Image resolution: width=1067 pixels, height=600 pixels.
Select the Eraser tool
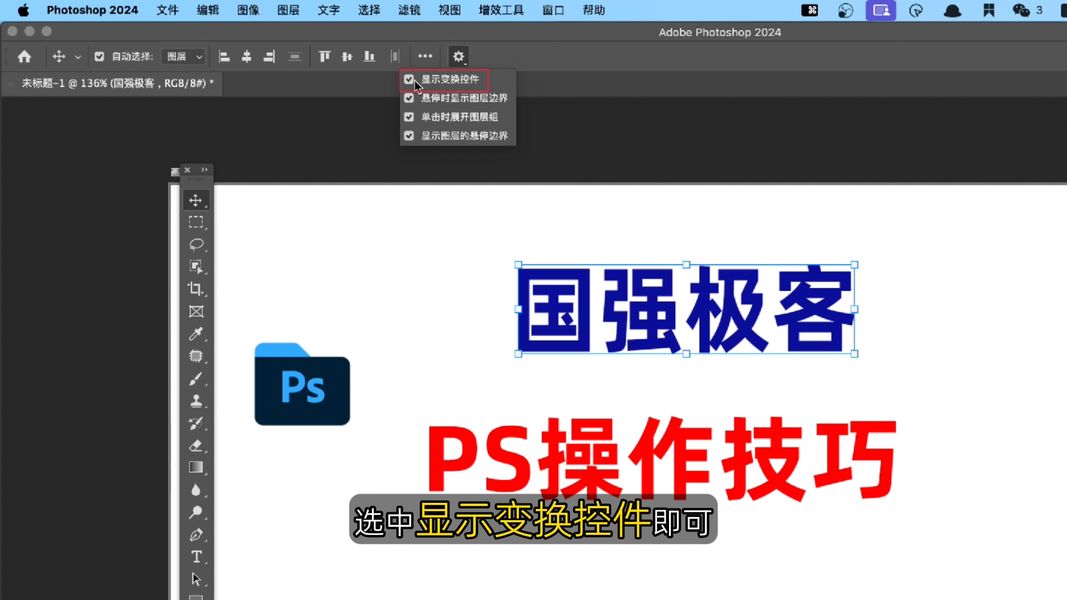(x=196, y=446)
